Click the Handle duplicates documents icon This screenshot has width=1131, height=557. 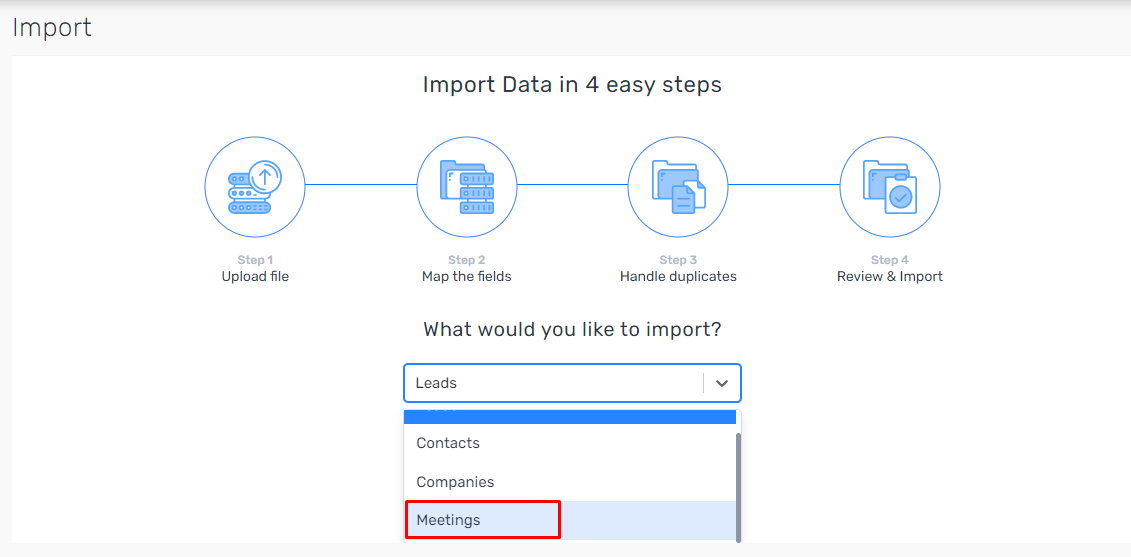pyautogui.click(x=678, y=185)
